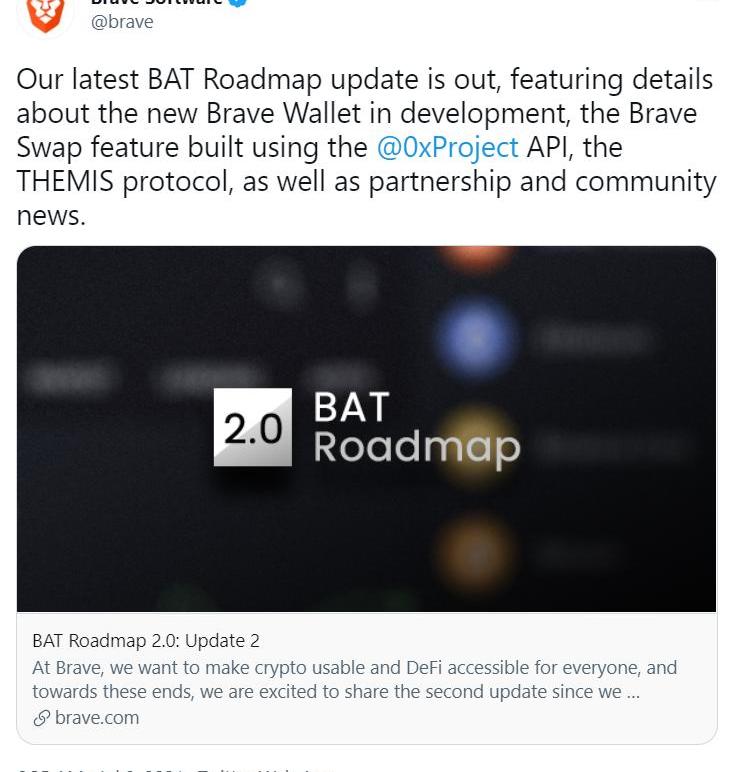The image size is (732, 772).
Task: Open the Brave Software display name
Action: [157, 2]
